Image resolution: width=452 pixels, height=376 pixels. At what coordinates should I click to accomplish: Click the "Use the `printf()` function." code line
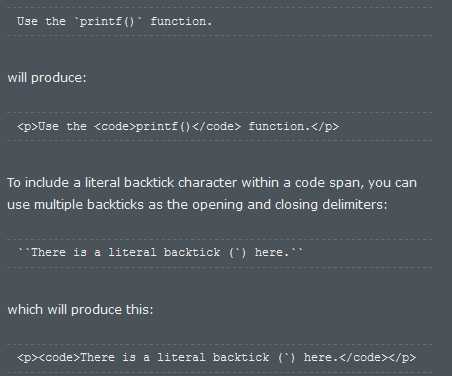click(114, 22)
